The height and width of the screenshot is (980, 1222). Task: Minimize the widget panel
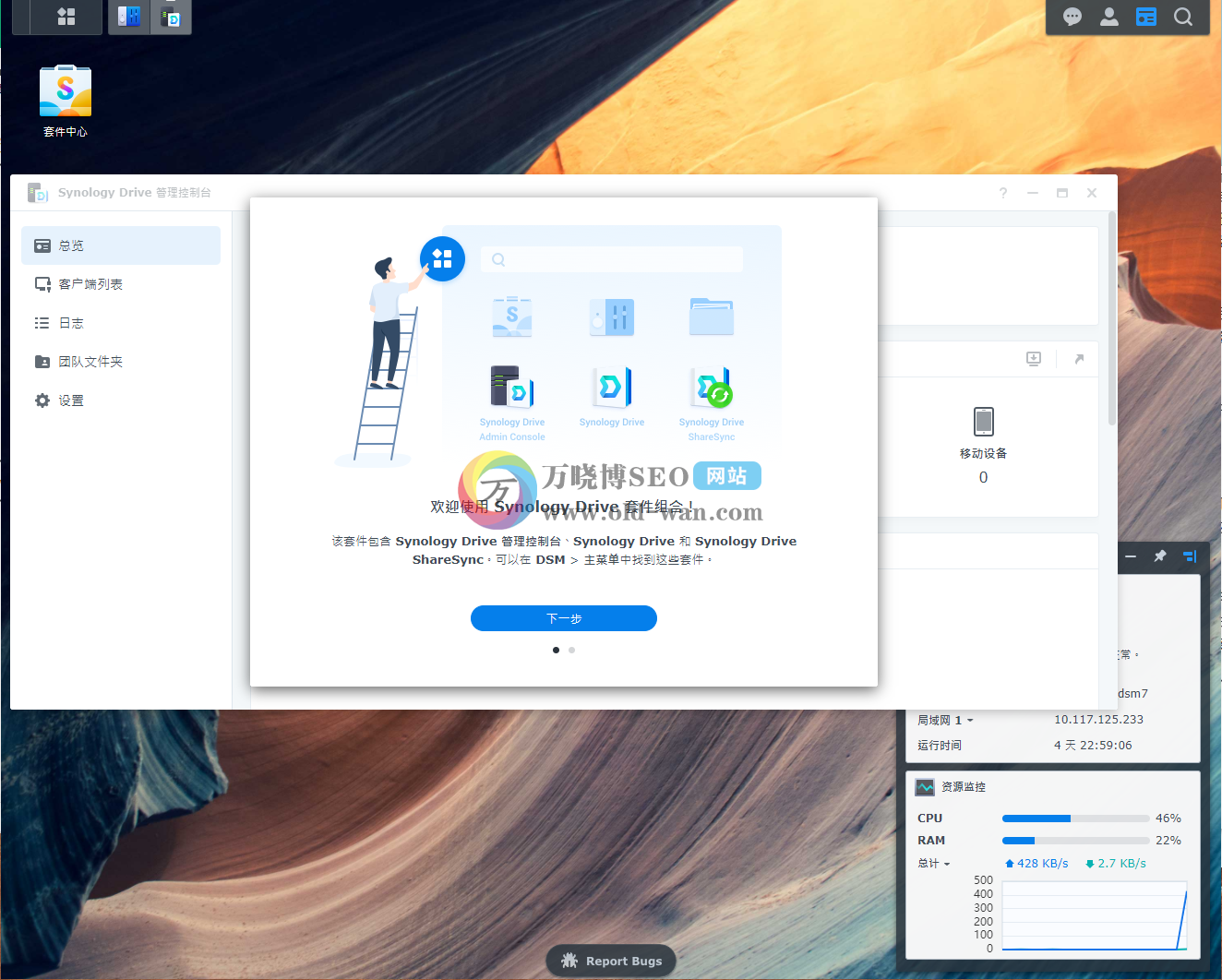coord(1131,556)
